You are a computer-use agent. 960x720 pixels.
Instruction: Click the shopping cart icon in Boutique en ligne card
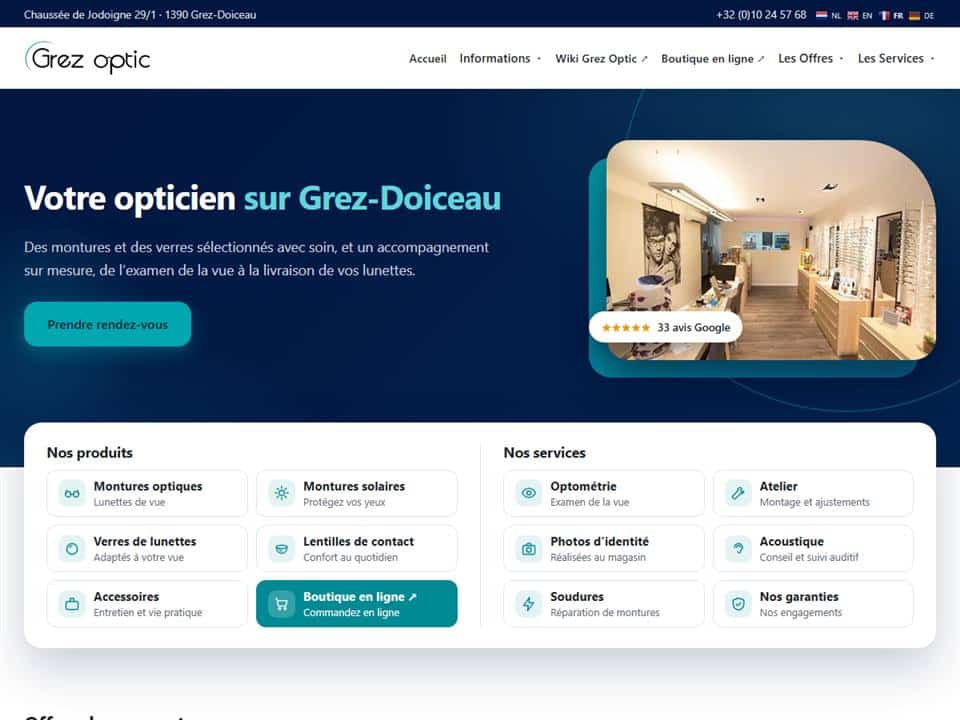click(282, 604)
